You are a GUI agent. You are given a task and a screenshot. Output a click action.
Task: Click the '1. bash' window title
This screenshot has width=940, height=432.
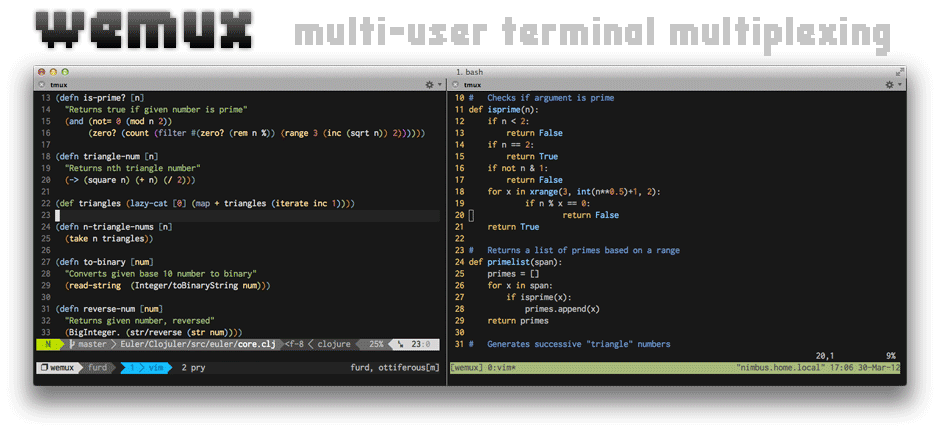pos(469,72)
